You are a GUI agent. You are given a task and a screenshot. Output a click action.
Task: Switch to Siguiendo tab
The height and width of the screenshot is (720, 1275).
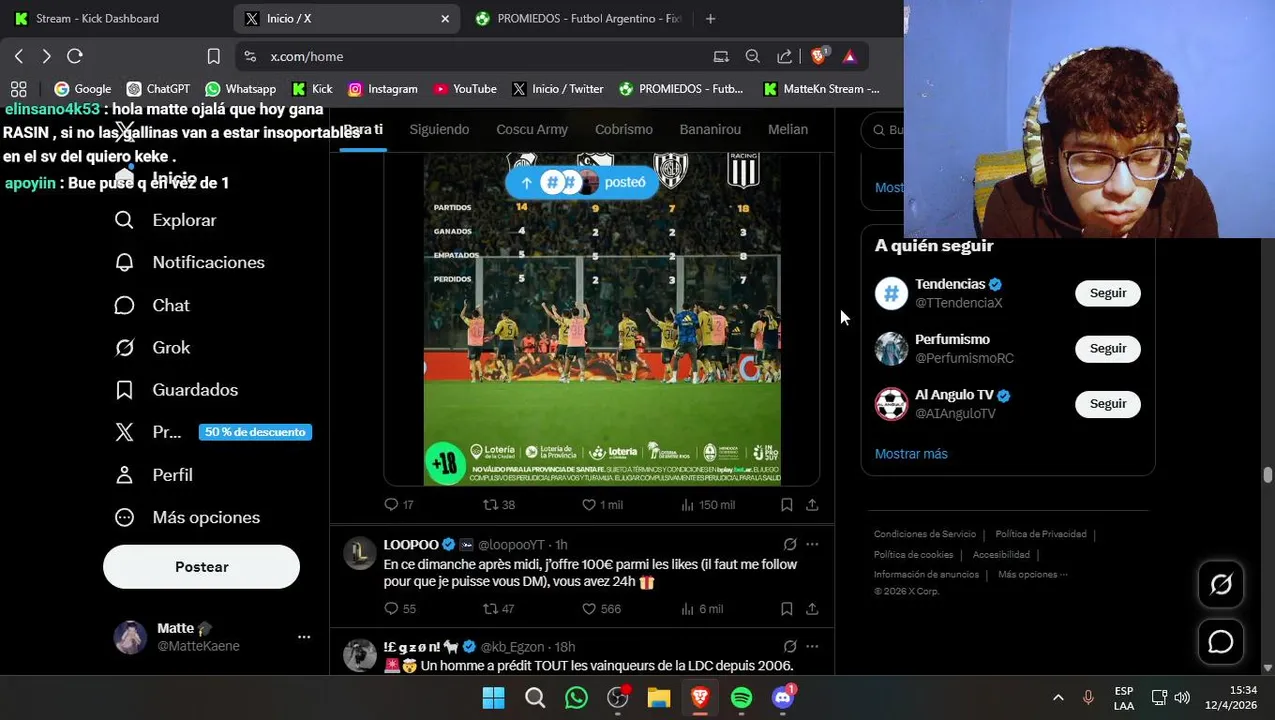coord(439,129)
